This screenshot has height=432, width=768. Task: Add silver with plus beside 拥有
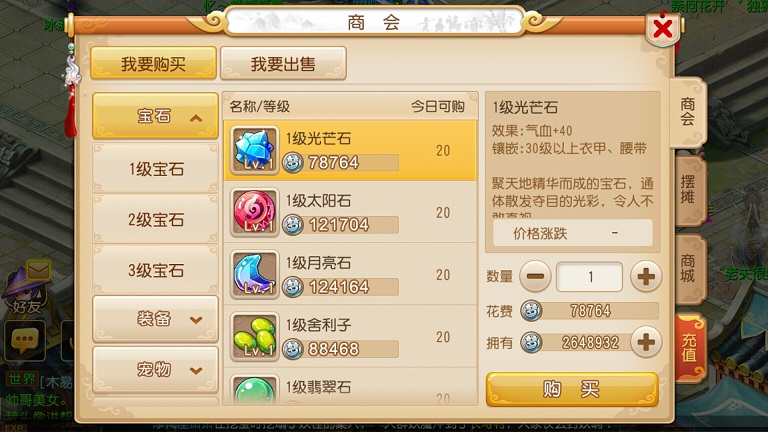[646, 342]
